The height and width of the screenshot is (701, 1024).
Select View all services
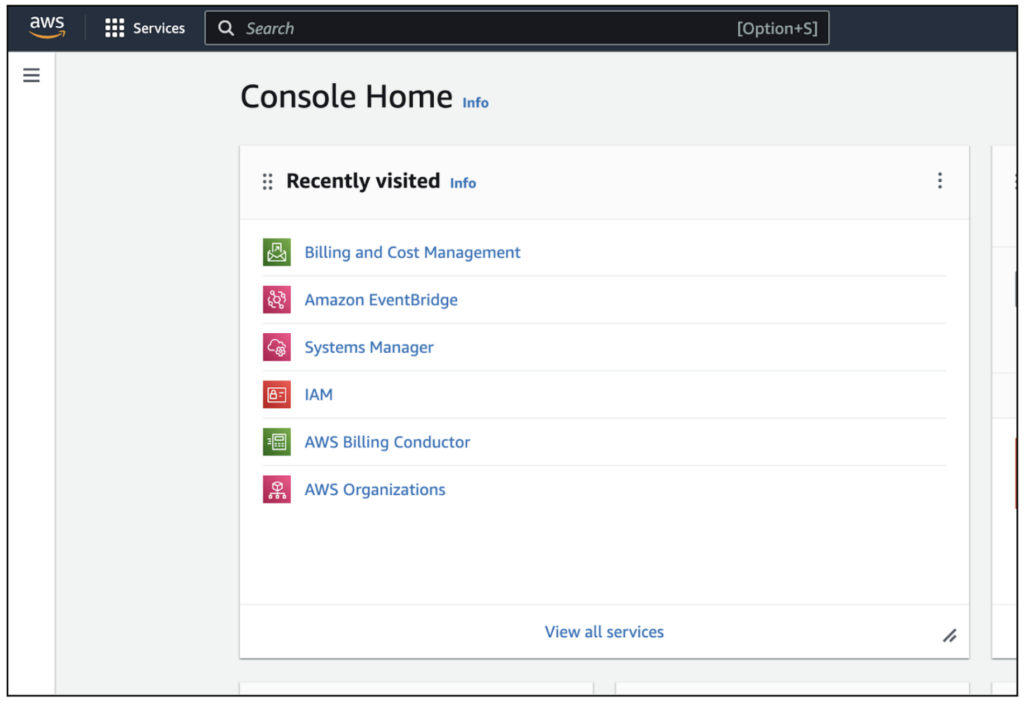[604, 632]
